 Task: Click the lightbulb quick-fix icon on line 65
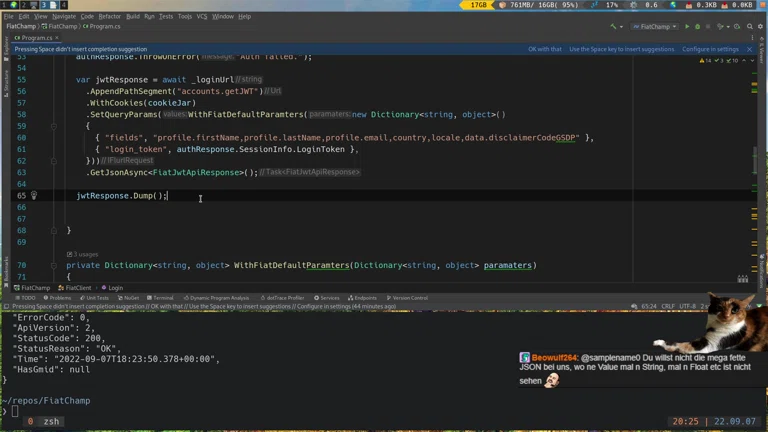(33, 196)
